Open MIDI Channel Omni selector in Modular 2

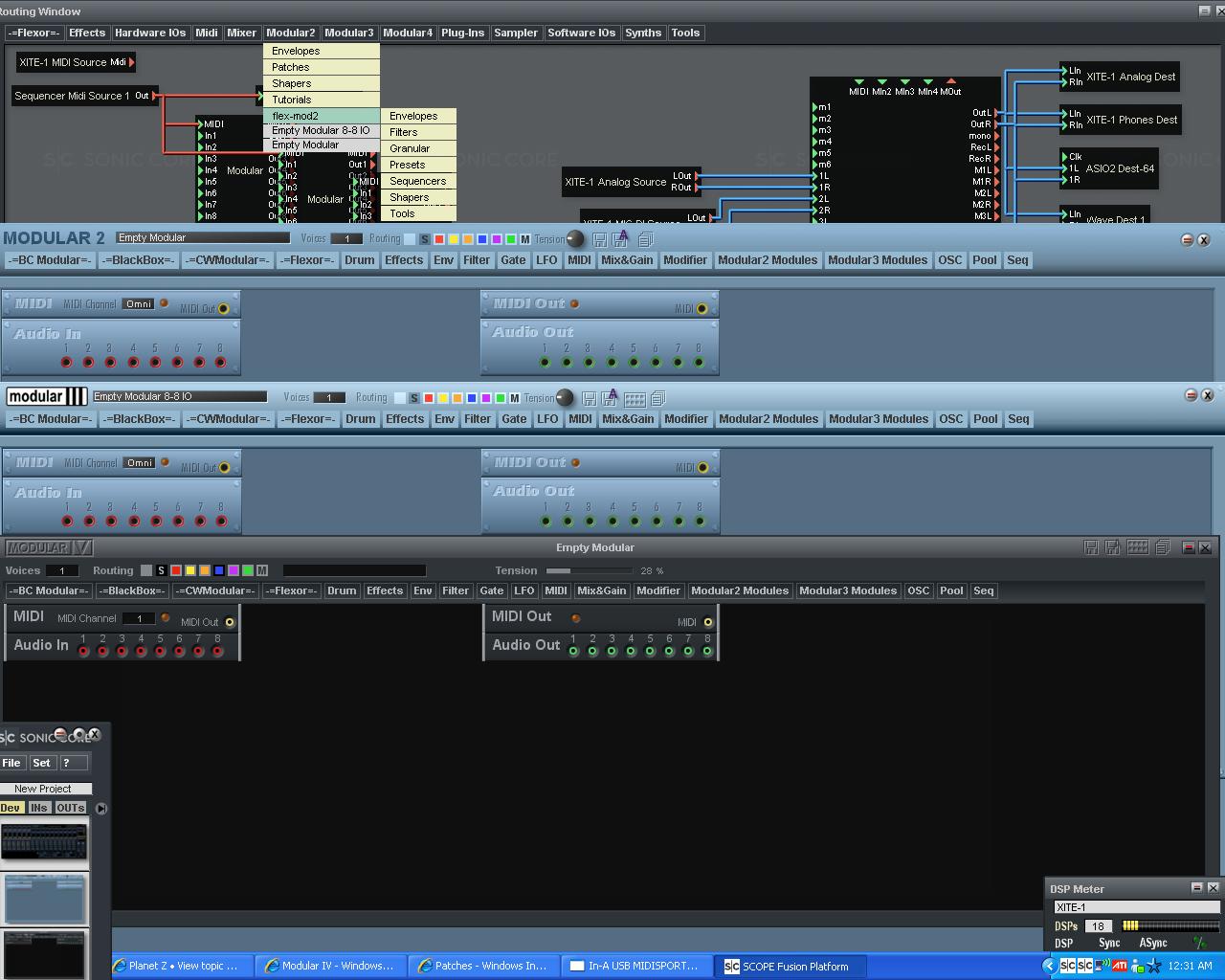click(139, 304)
